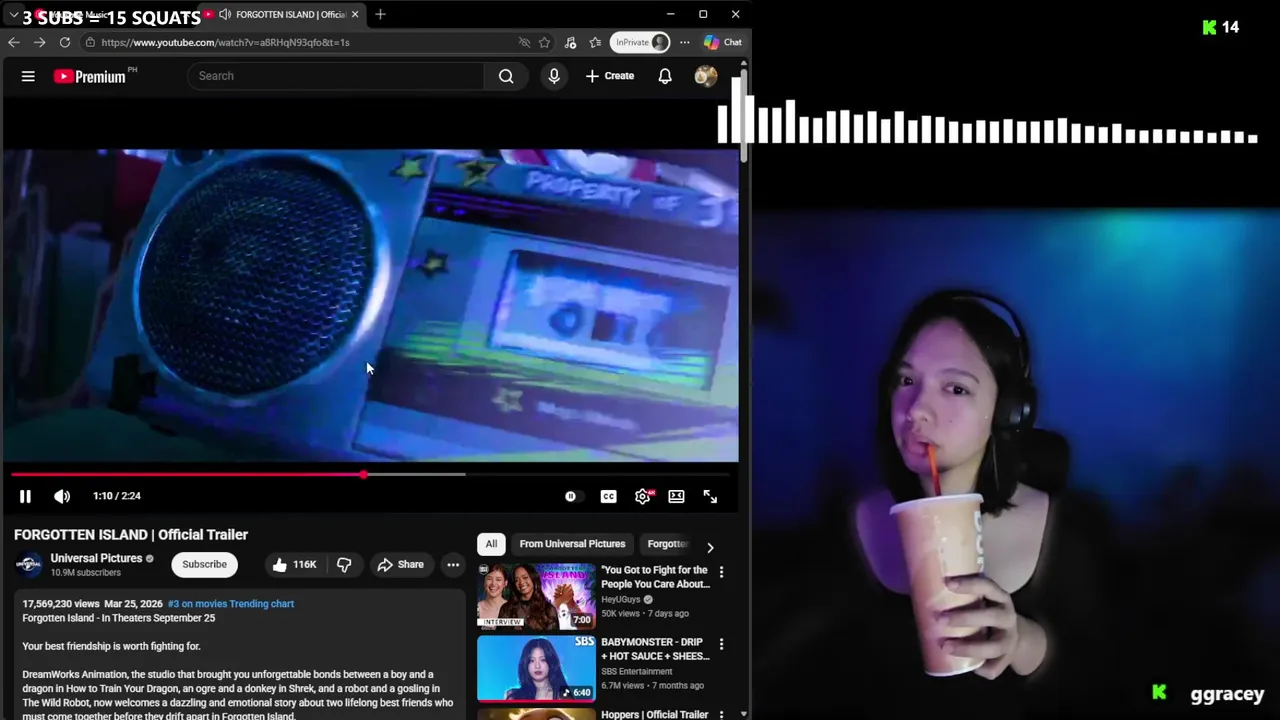Screen dimensions: 1280x720
Task: Open the Universal Pictures channel avatar
Action: pos(28,565)
